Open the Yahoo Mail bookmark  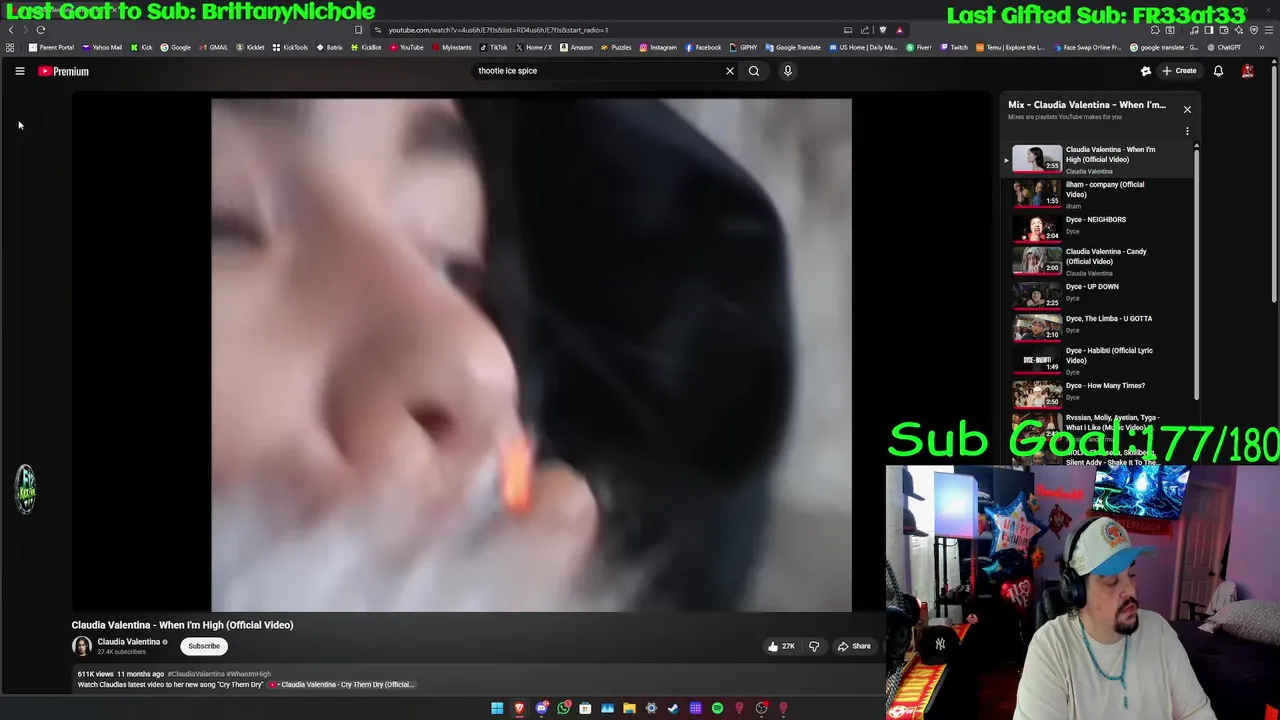point(102,47)
